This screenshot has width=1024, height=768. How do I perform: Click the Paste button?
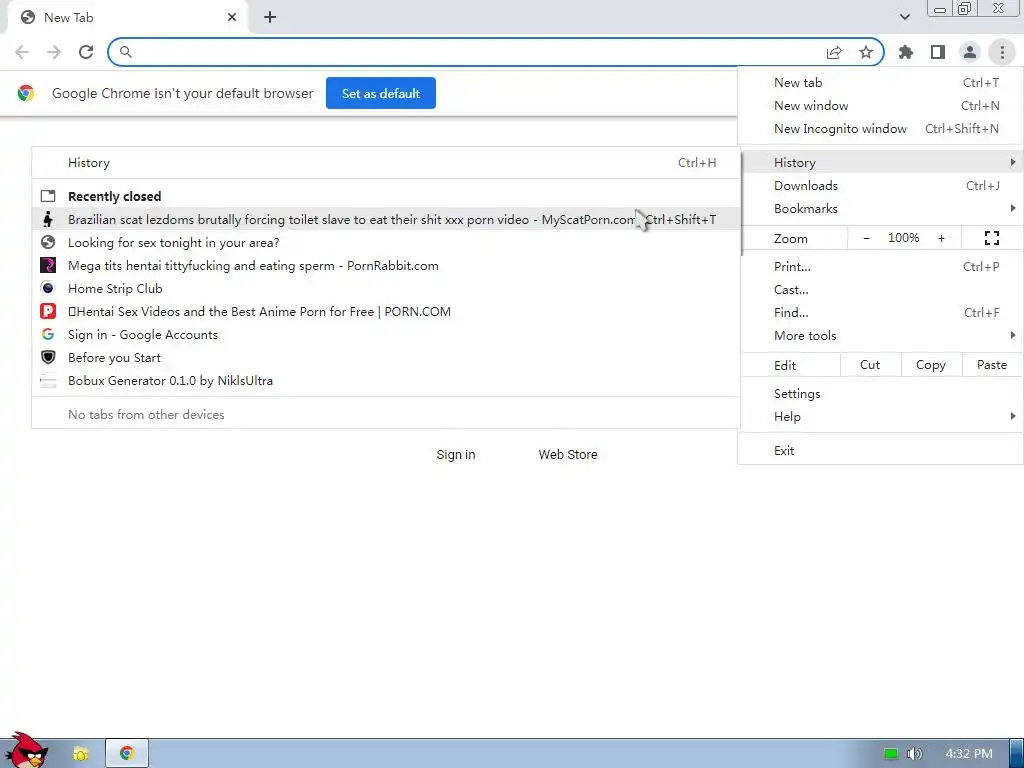coord(991,365)
